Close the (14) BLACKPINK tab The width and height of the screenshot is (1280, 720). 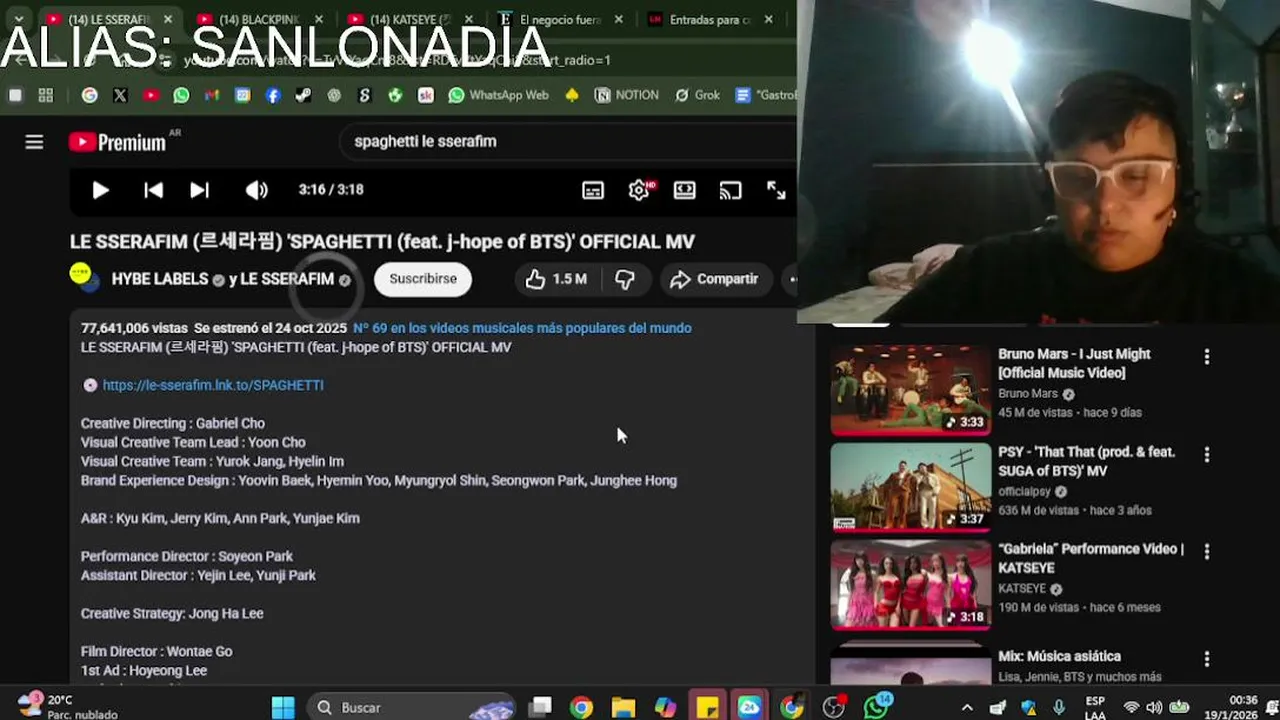pyautogui.click(x=318, y=19)
